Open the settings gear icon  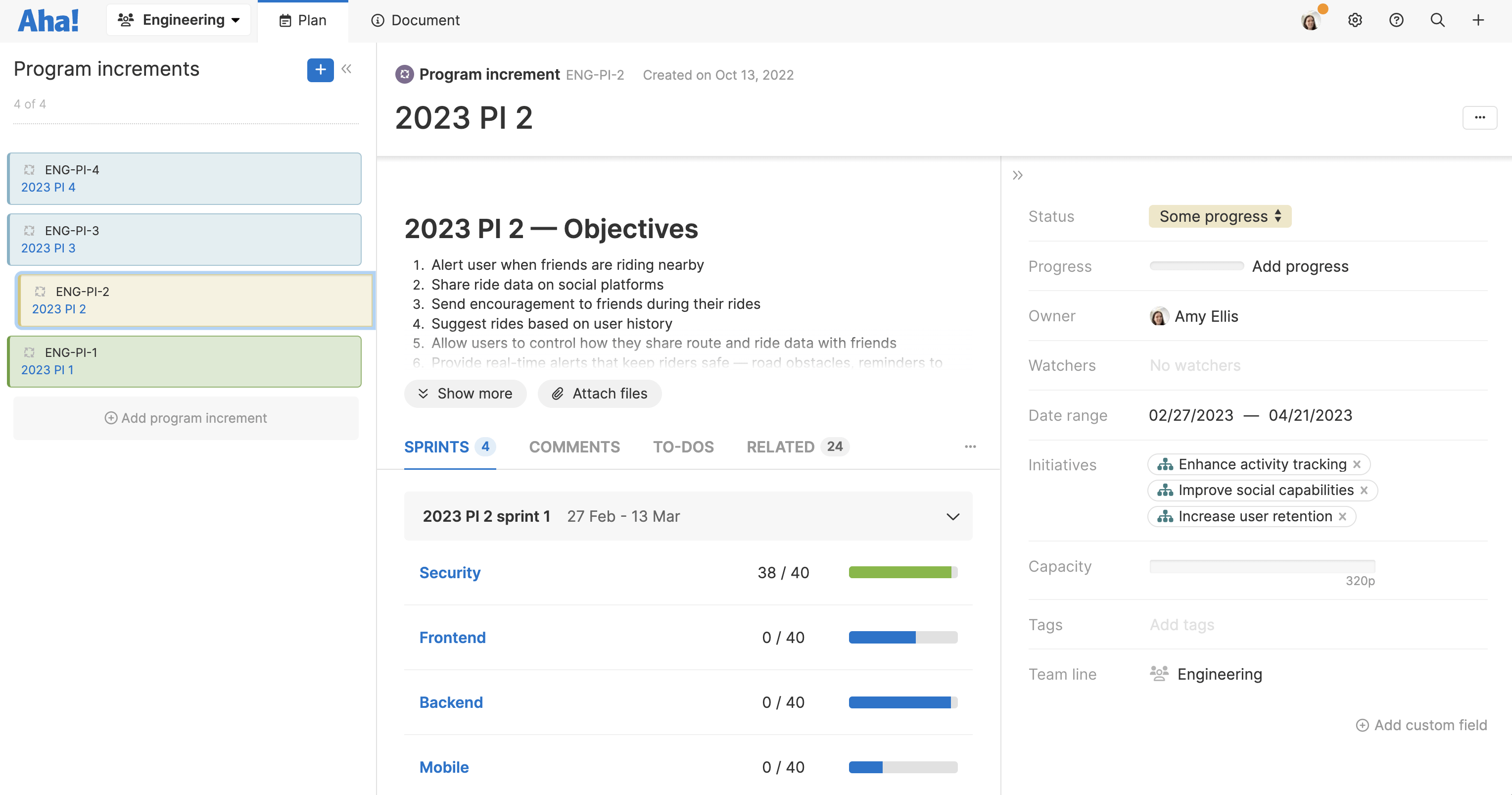coord(1355,20)
